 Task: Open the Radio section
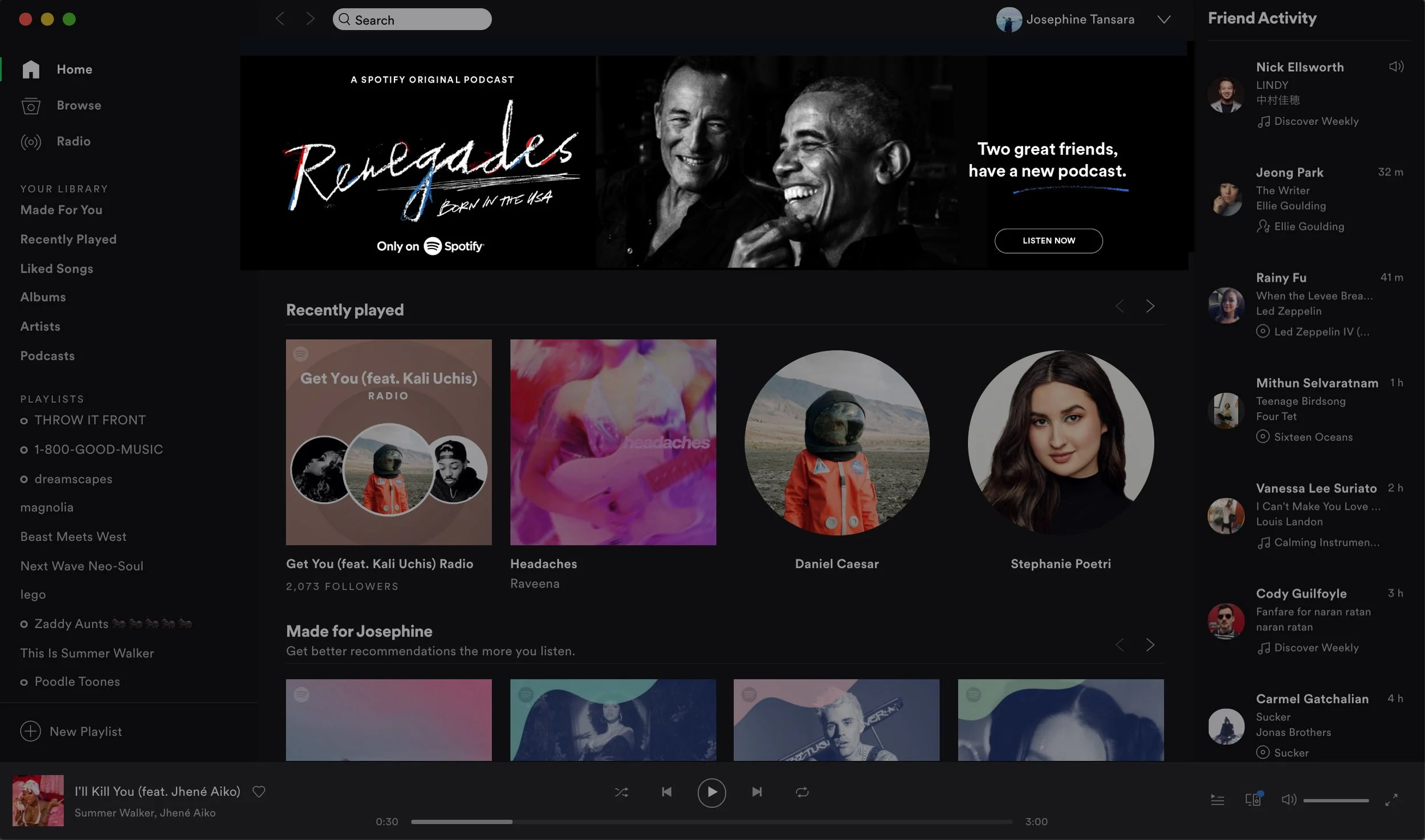[73, 141]
